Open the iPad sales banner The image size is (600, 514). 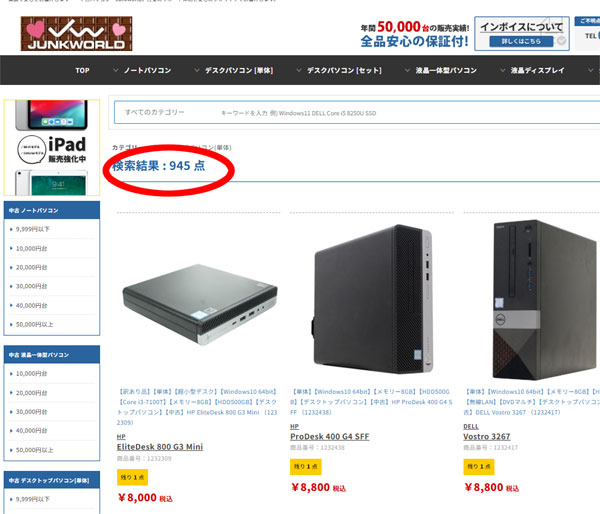coord(52,147)
